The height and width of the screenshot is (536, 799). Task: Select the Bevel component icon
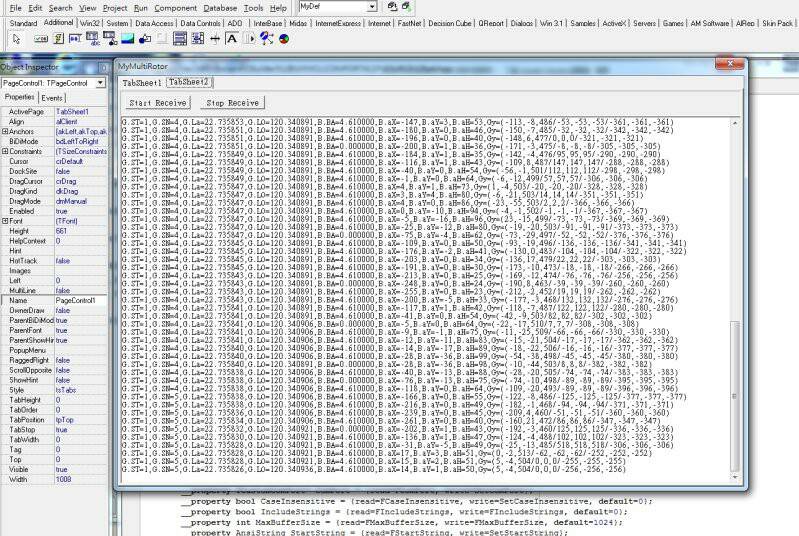click(162, 39)
